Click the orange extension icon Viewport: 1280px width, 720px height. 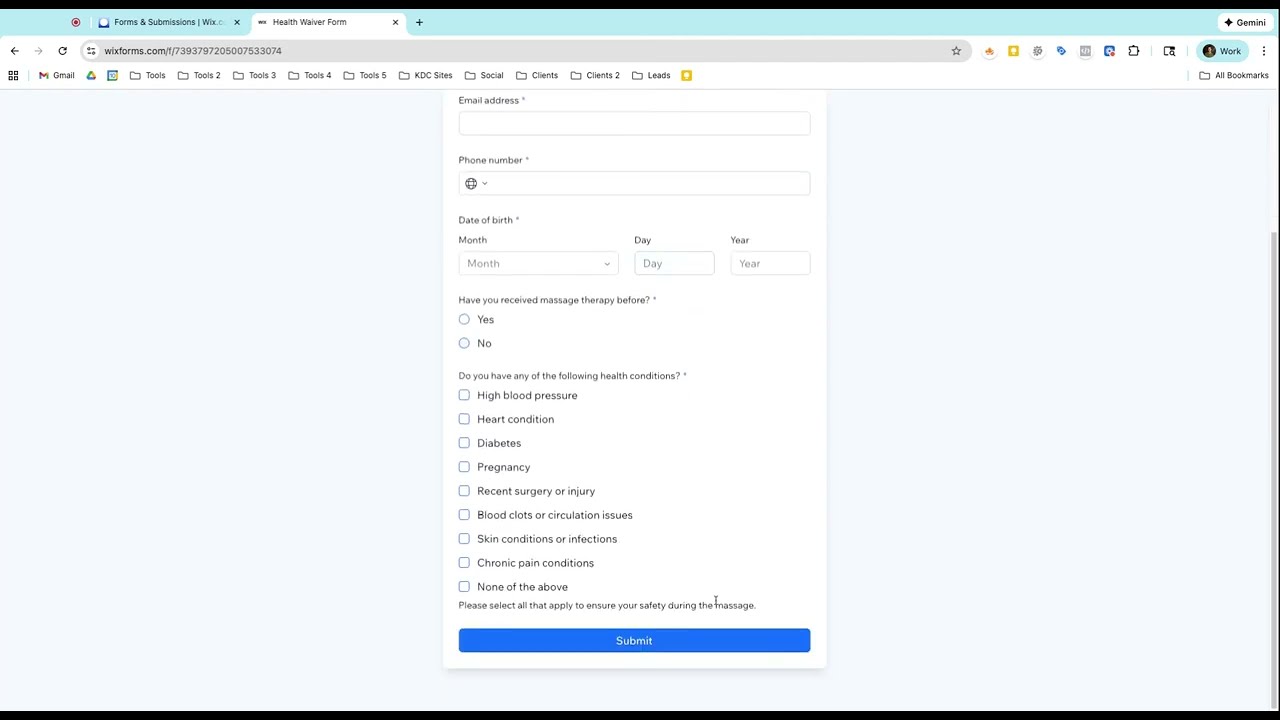(989, 51)
